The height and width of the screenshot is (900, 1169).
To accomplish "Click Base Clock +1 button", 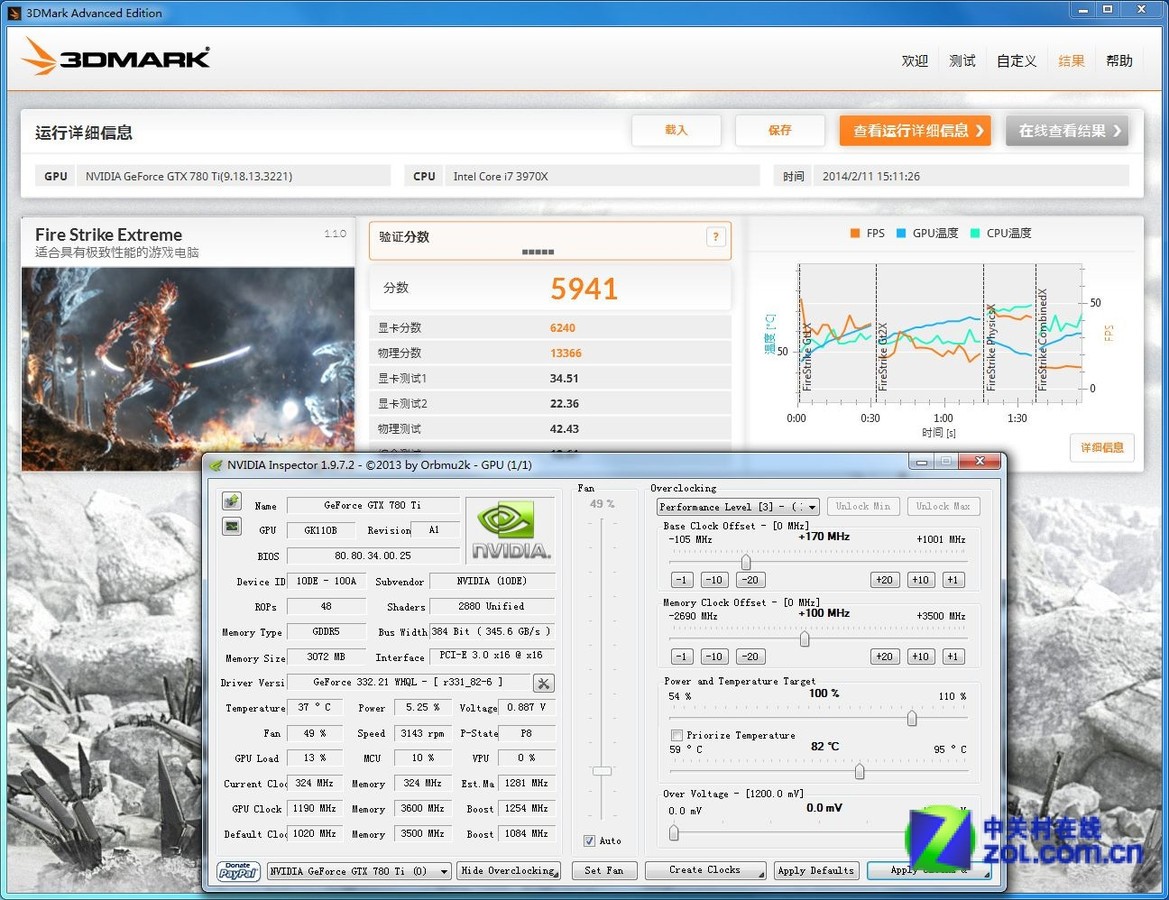I will (x=953, y=580).
